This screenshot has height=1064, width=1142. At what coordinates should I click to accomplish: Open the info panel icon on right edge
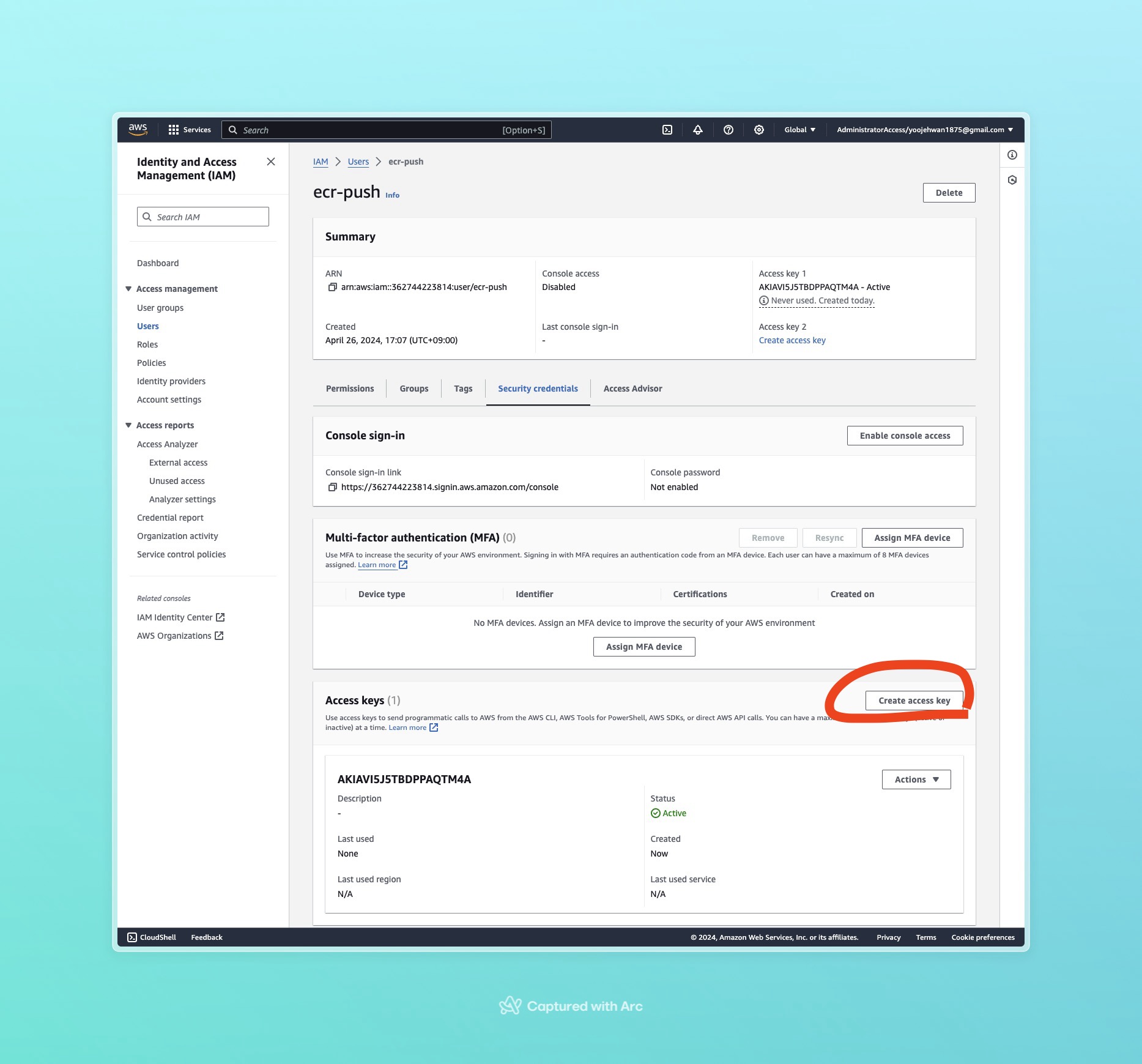click(x=1012, y=155)
